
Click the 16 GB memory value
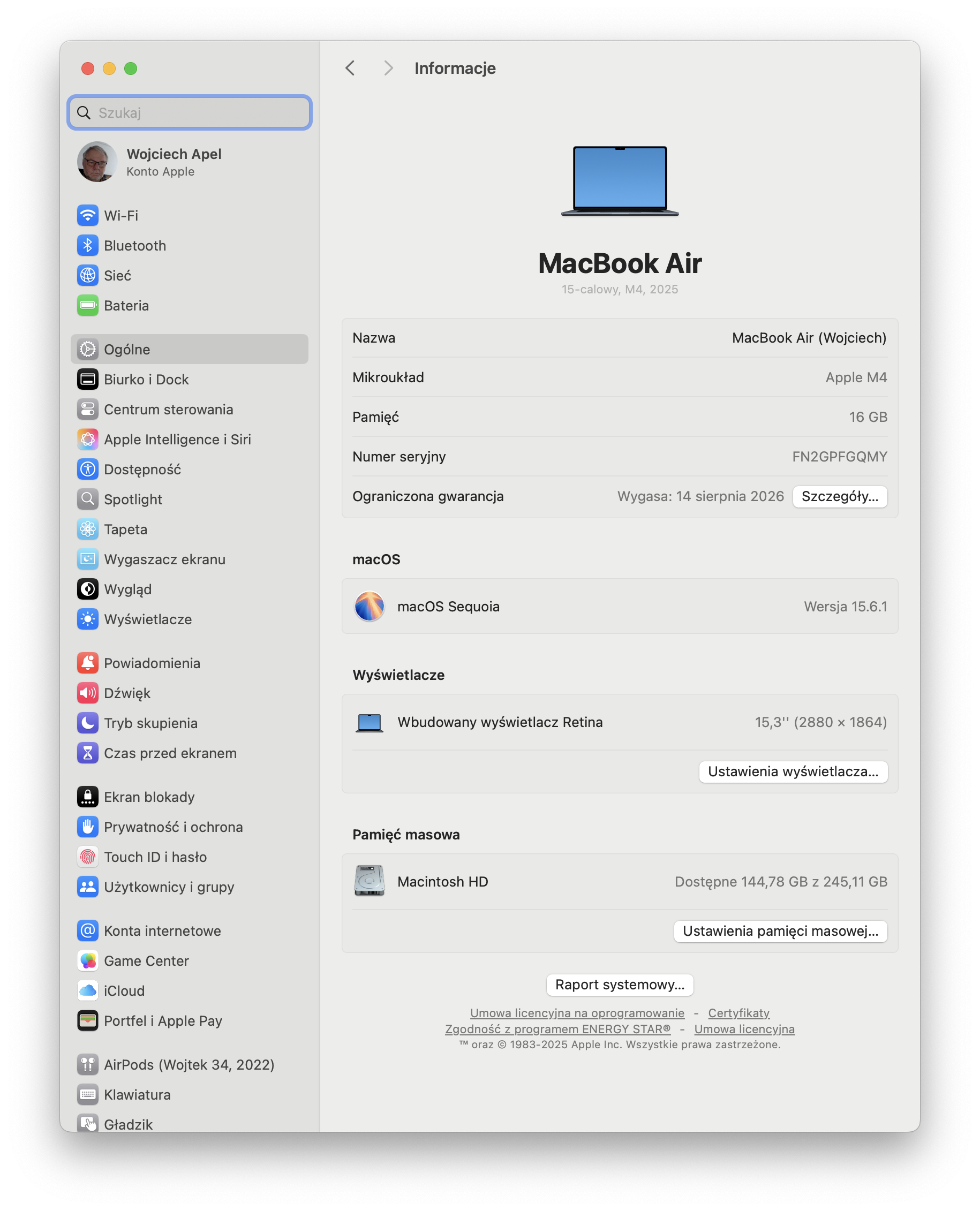point(868,417)
